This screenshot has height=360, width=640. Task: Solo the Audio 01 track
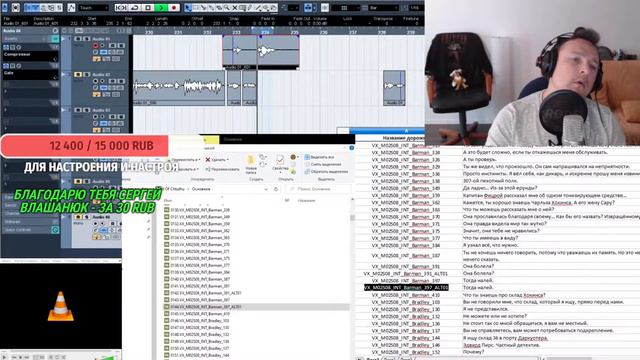point(87,39)
